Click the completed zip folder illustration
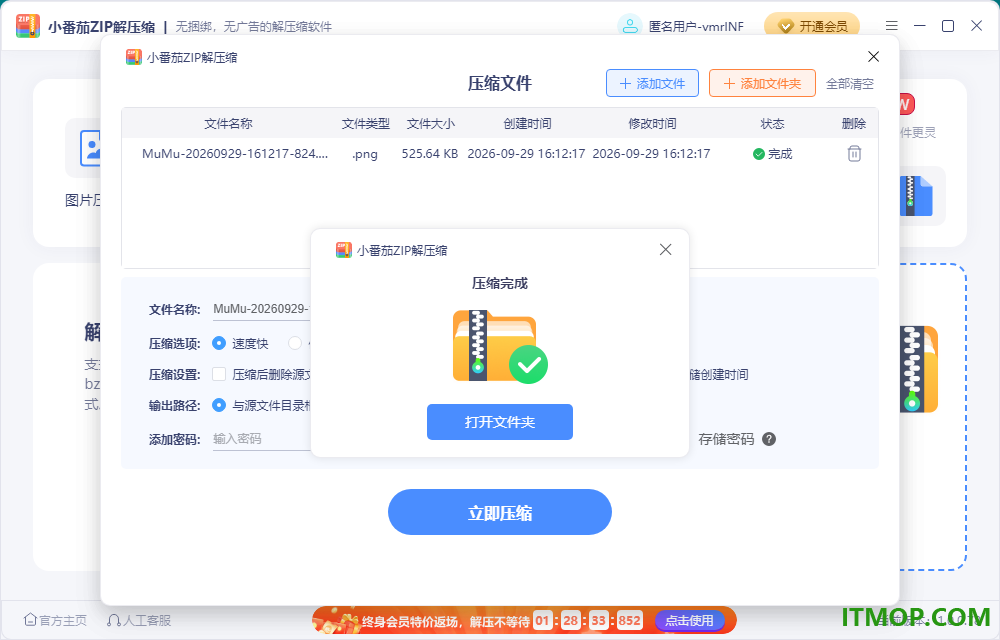Screen dimensions: 1000x640 500,347
